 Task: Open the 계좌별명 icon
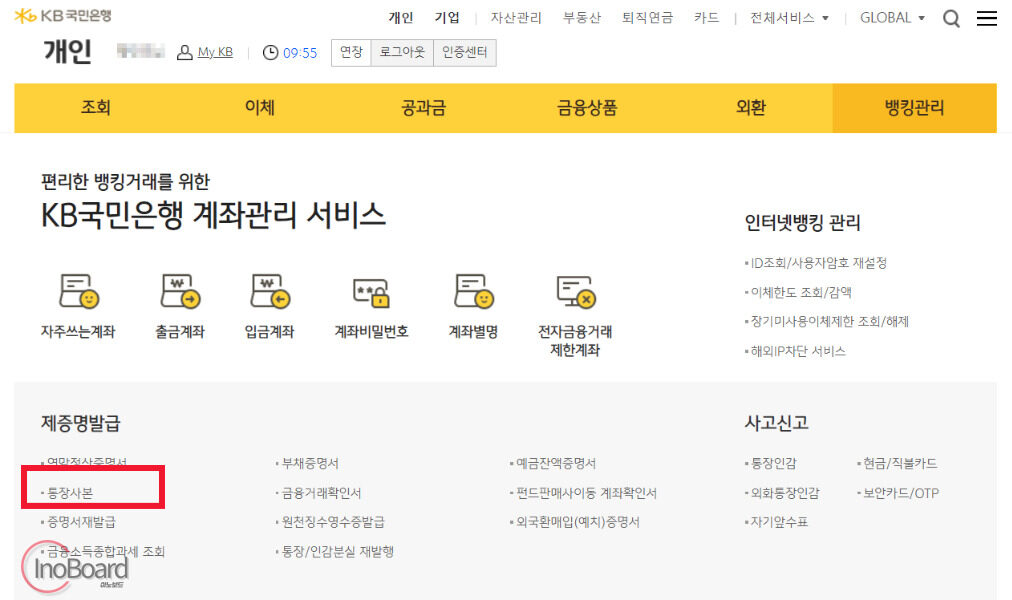click(x=474, y=292)
